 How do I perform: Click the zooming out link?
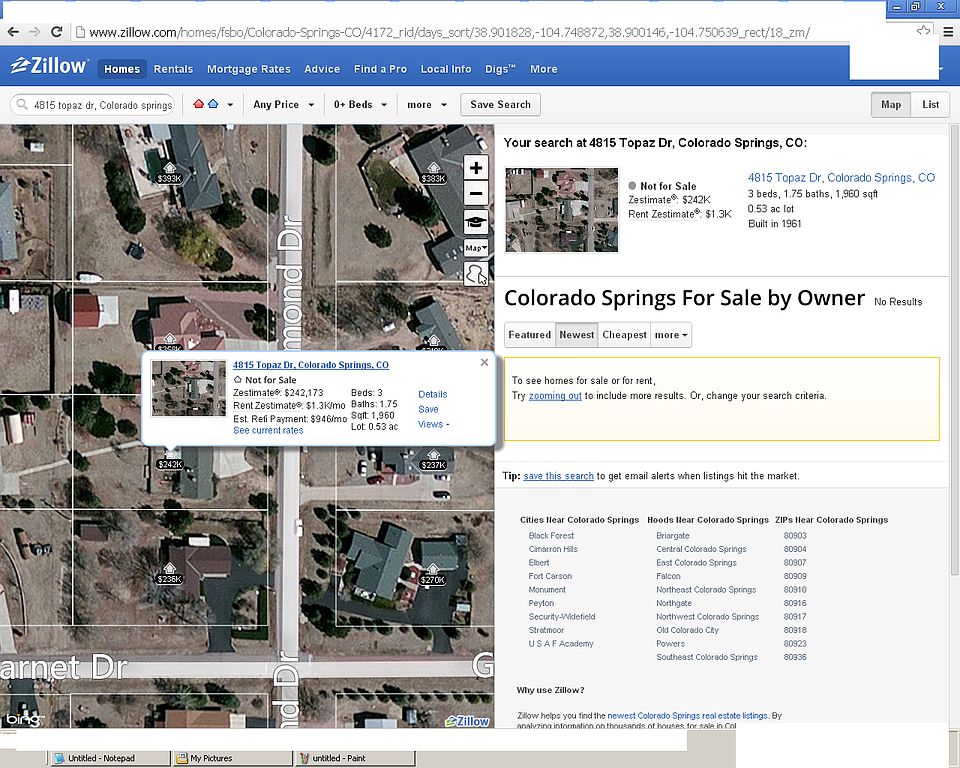pyautogui.click(x=555, y=396)
